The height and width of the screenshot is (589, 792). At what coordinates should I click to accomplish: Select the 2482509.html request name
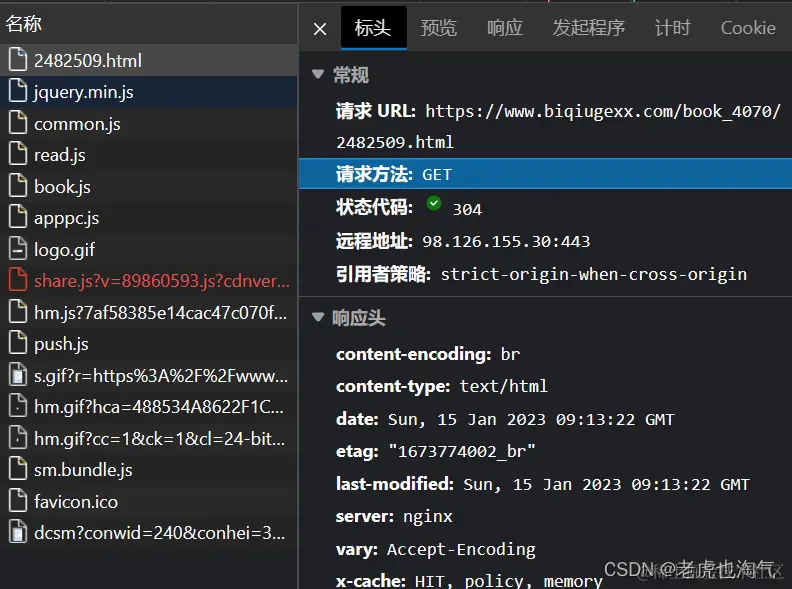[x=88, y=61]
